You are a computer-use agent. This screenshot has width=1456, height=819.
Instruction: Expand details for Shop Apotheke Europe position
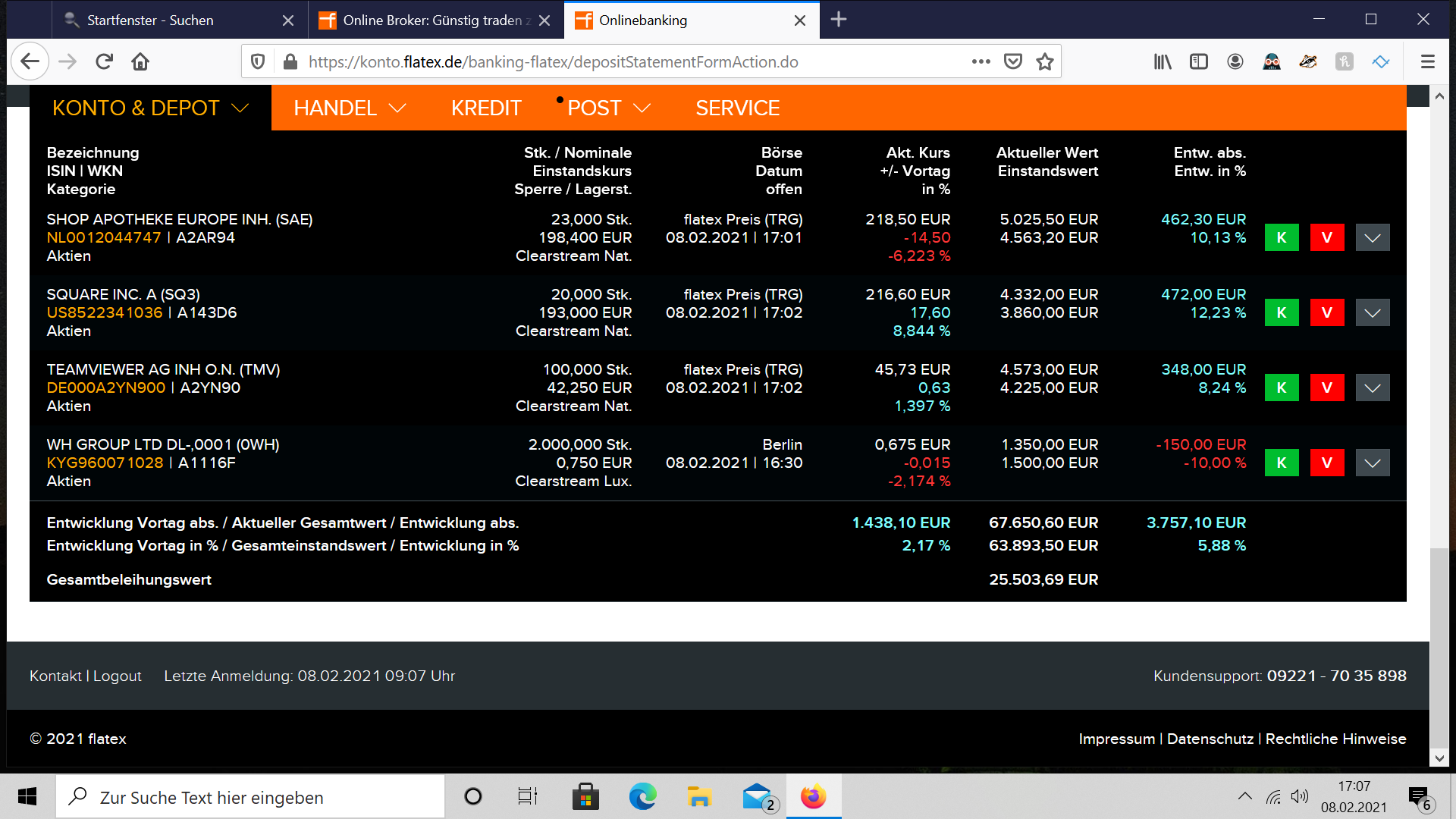click(1372, 237)
